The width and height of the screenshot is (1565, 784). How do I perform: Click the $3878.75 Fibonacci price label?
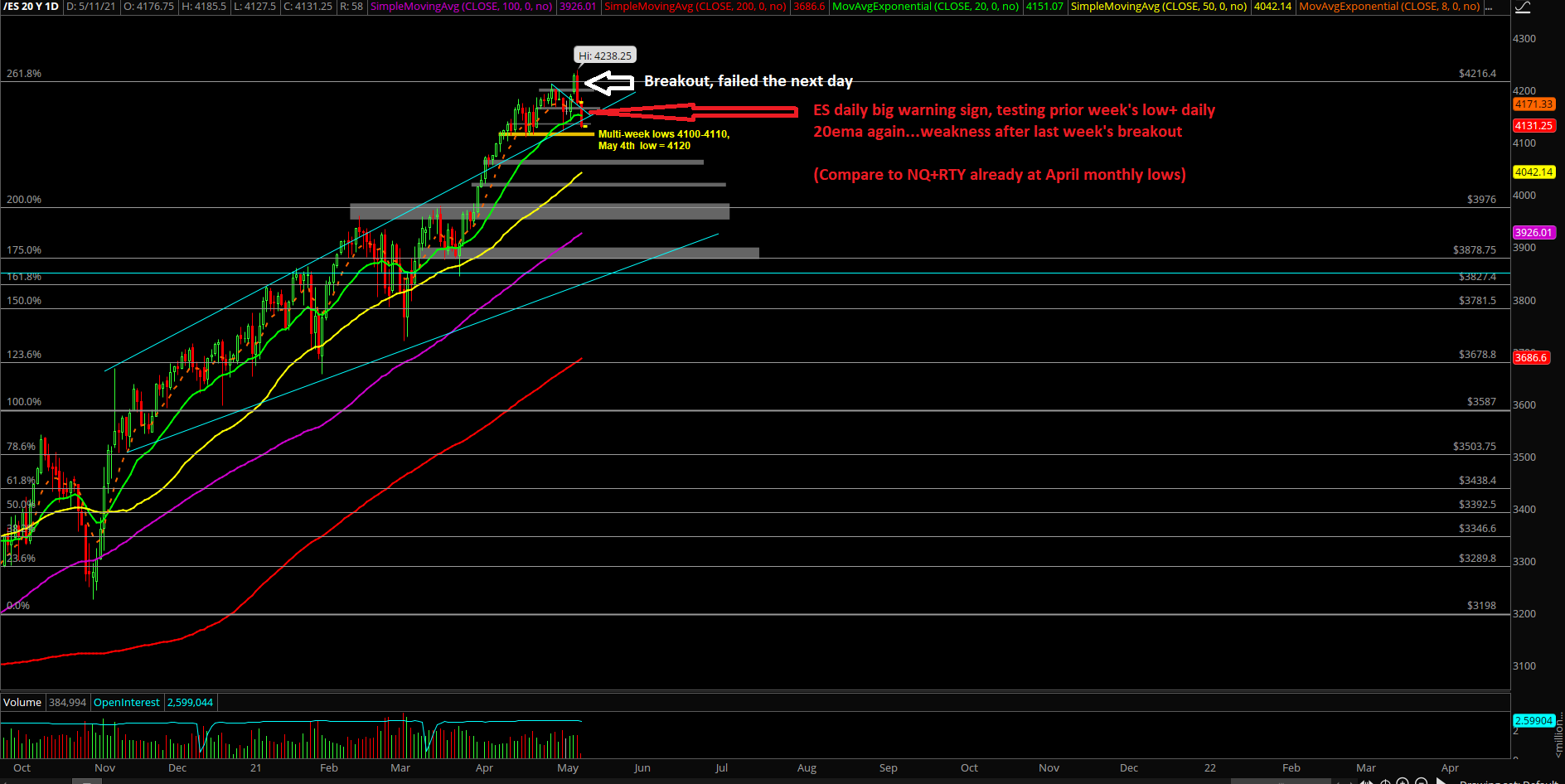tap(1475, 250)
